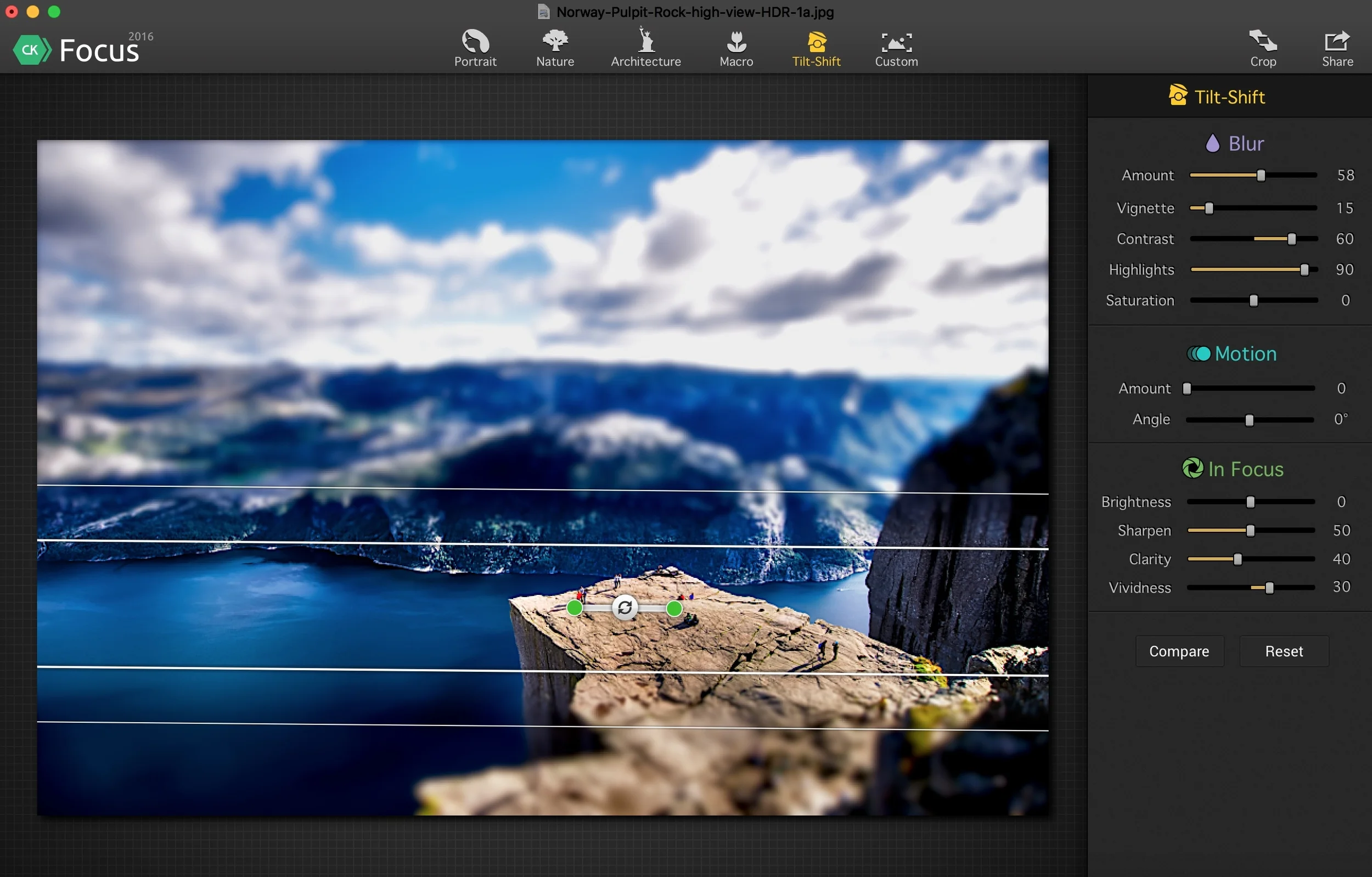
Task: Click the Reset button
Action: point(1284,651)
